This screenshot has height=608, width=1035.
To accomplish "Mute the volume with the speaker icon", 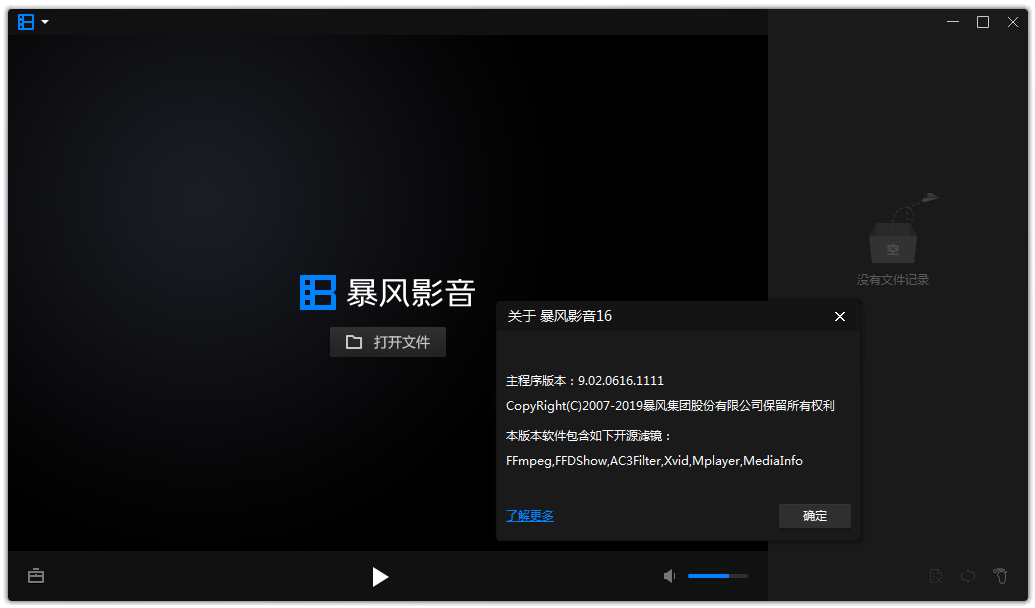I will (x=668, y=576).
